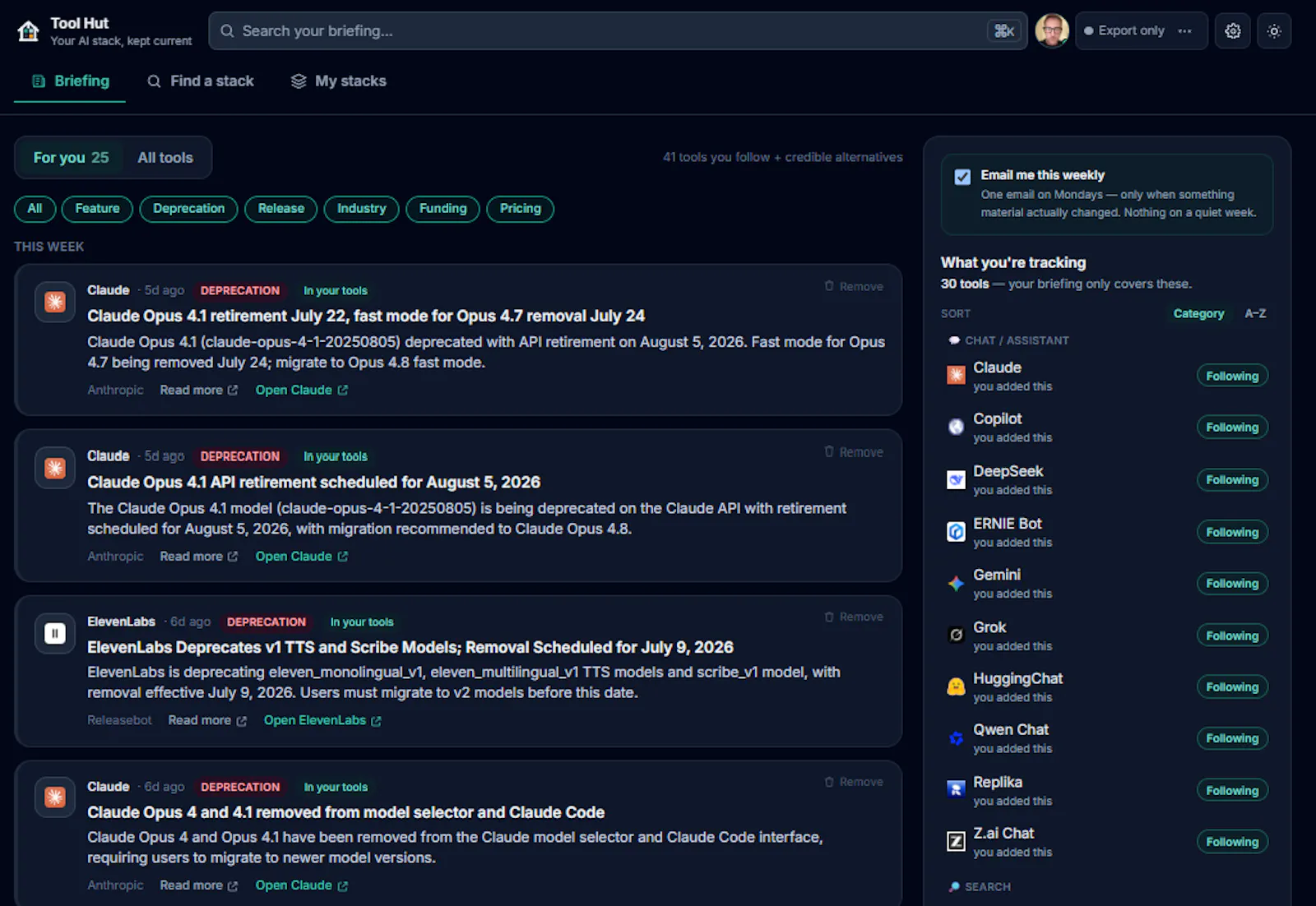Unfollow Claude via its Following button
The width and height of the screenshot is (1316, 906).
coord(1232,376)
